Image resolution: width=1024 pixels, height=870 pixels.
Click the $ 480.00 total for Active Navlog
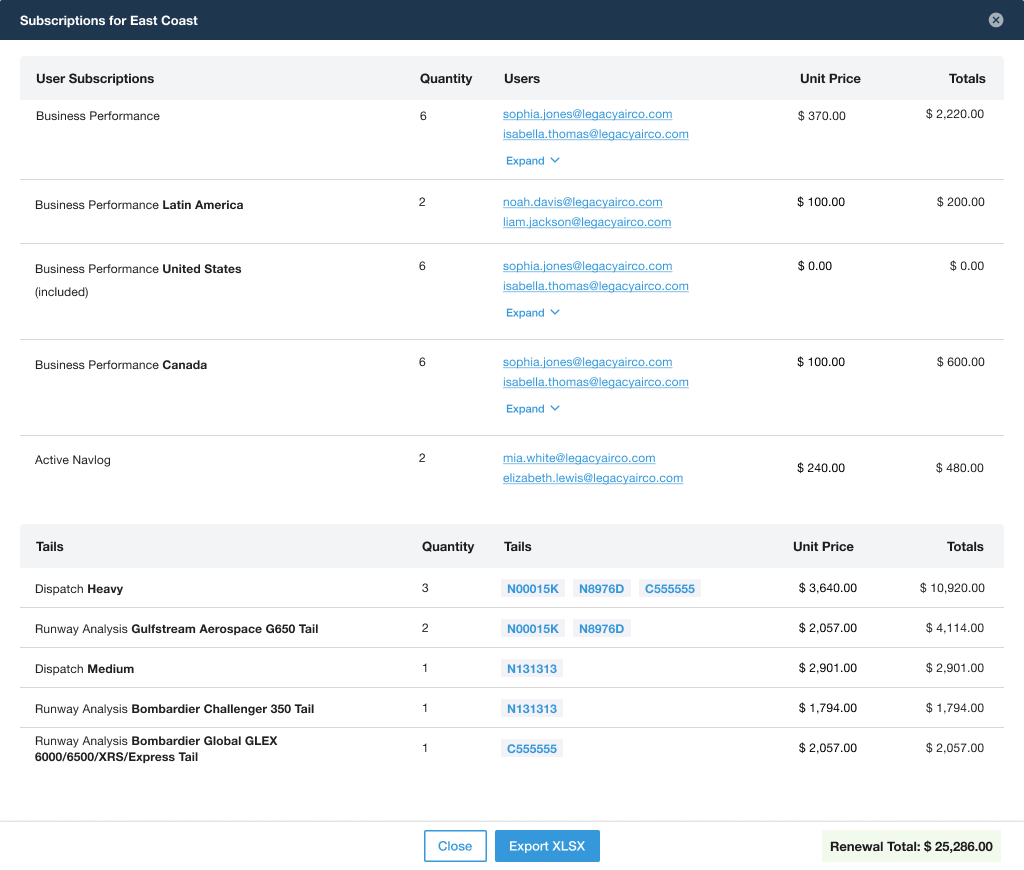pyautogui.click(x=959, y=468)
